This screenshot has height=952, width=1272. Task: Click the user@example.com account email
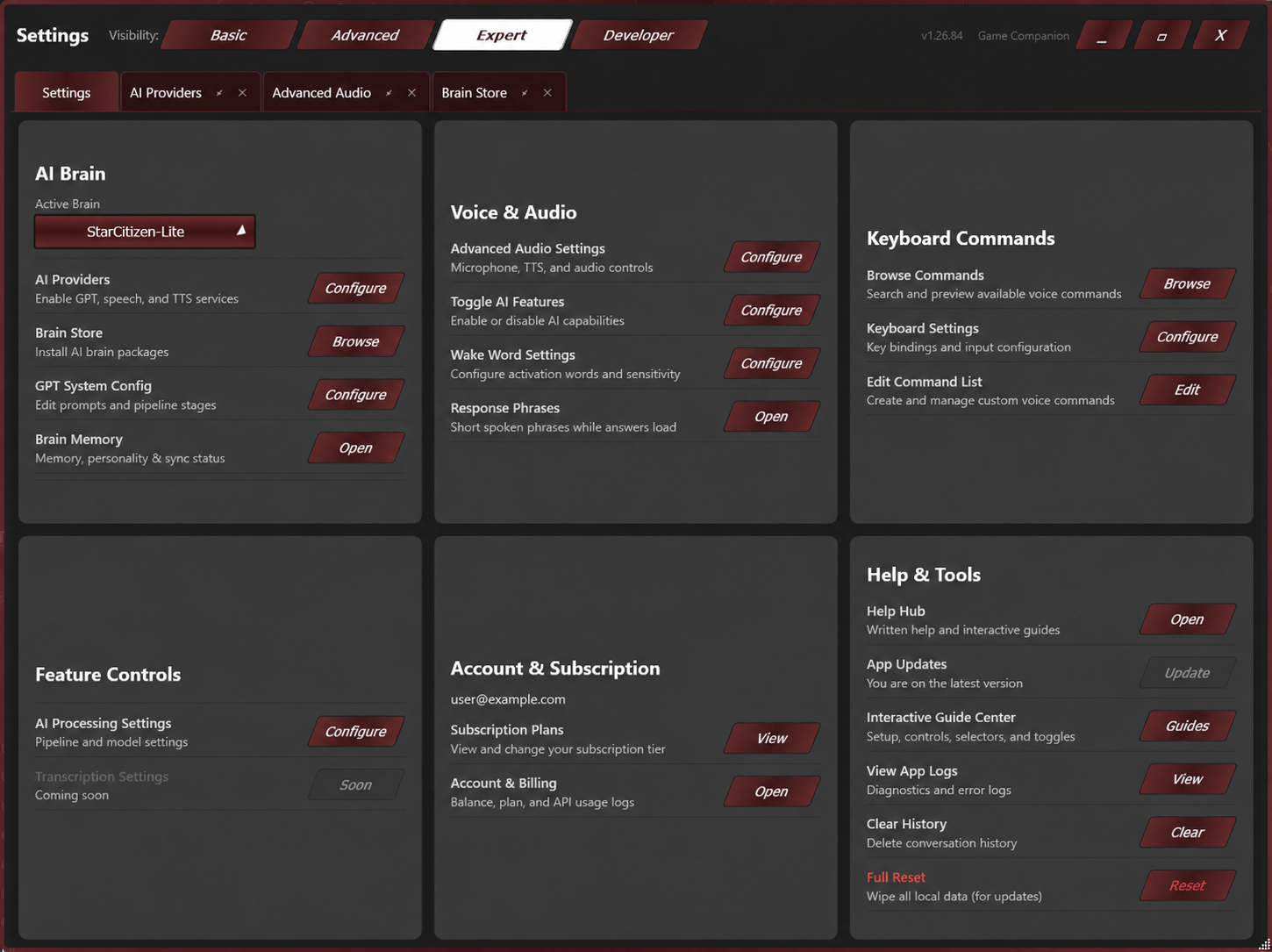coord(508,699)
